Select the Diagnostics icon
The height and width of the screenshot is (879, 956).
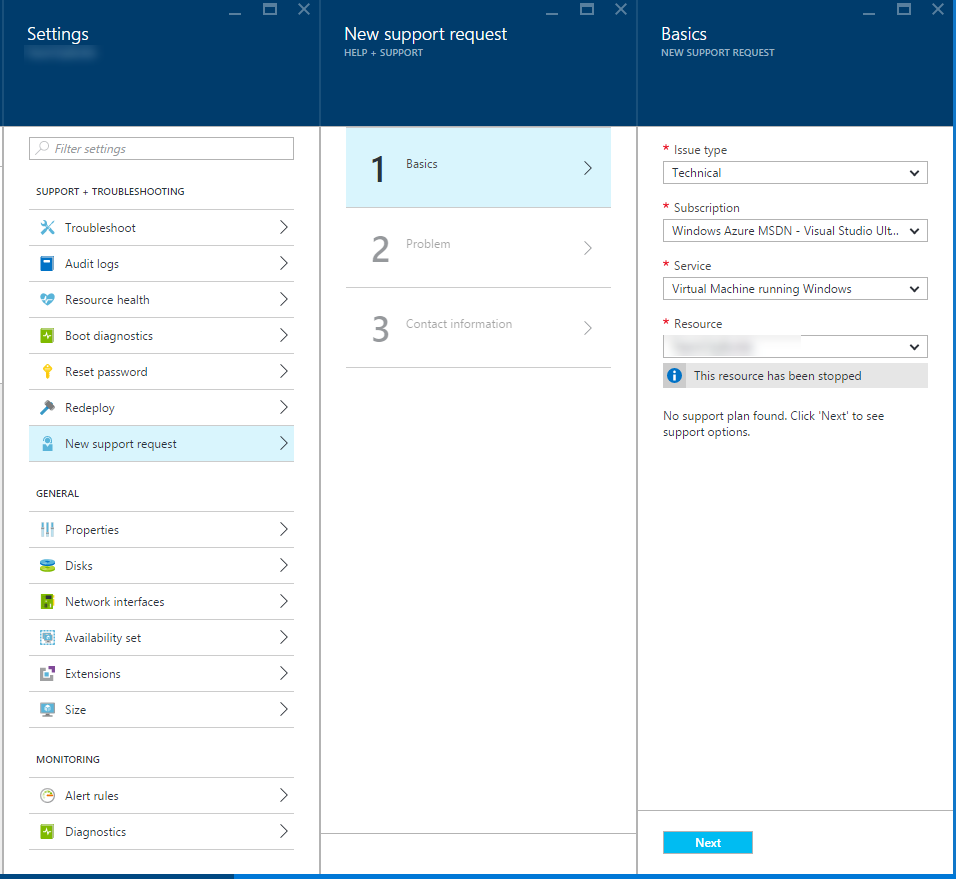48,831
